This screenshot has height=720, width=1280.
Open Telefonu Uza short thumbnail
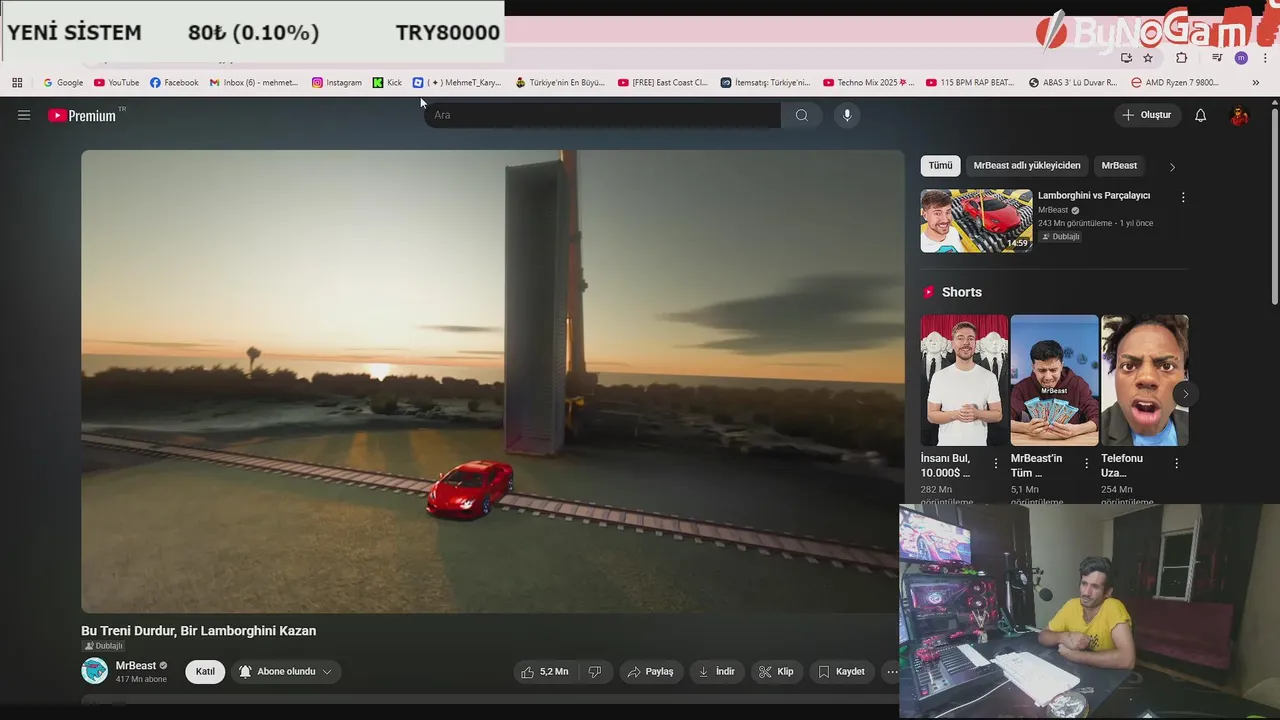click(1144, 380)
